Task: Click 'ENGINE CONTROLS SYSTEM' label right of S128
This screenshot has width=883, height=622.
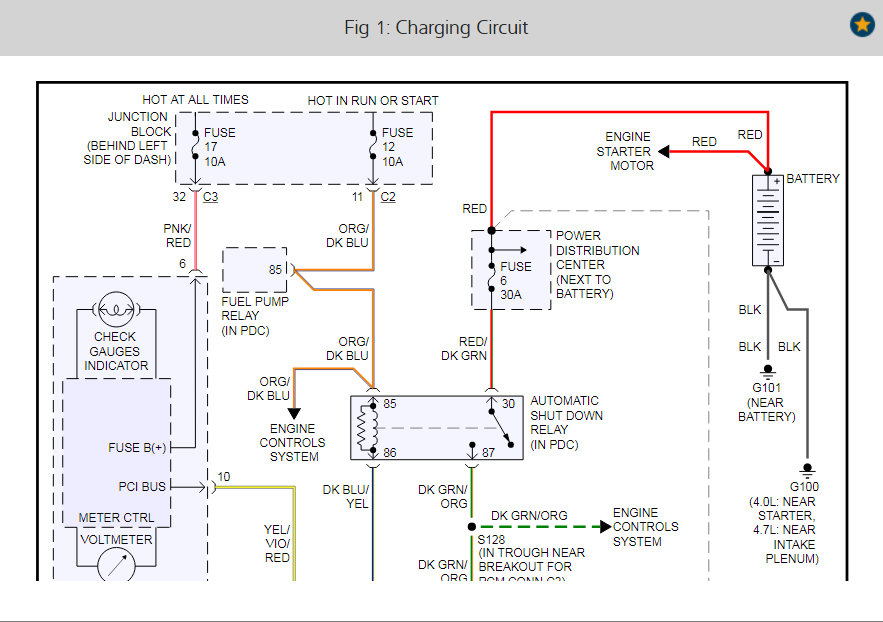Action: pos(645,527)
